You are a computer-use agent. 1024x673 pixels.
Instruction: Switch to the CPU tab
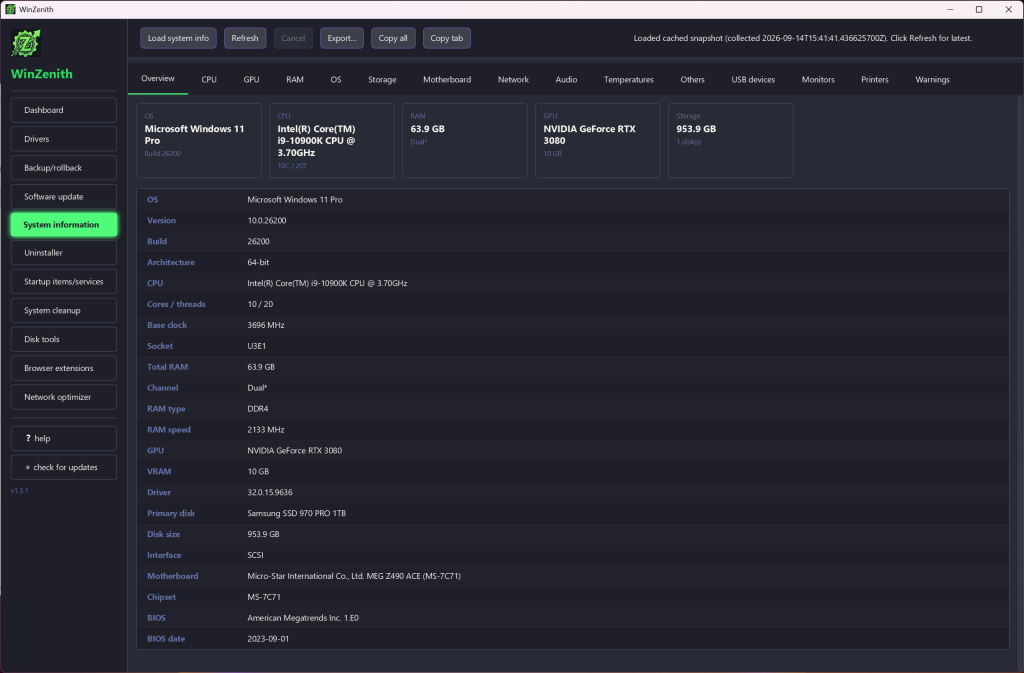209,80
